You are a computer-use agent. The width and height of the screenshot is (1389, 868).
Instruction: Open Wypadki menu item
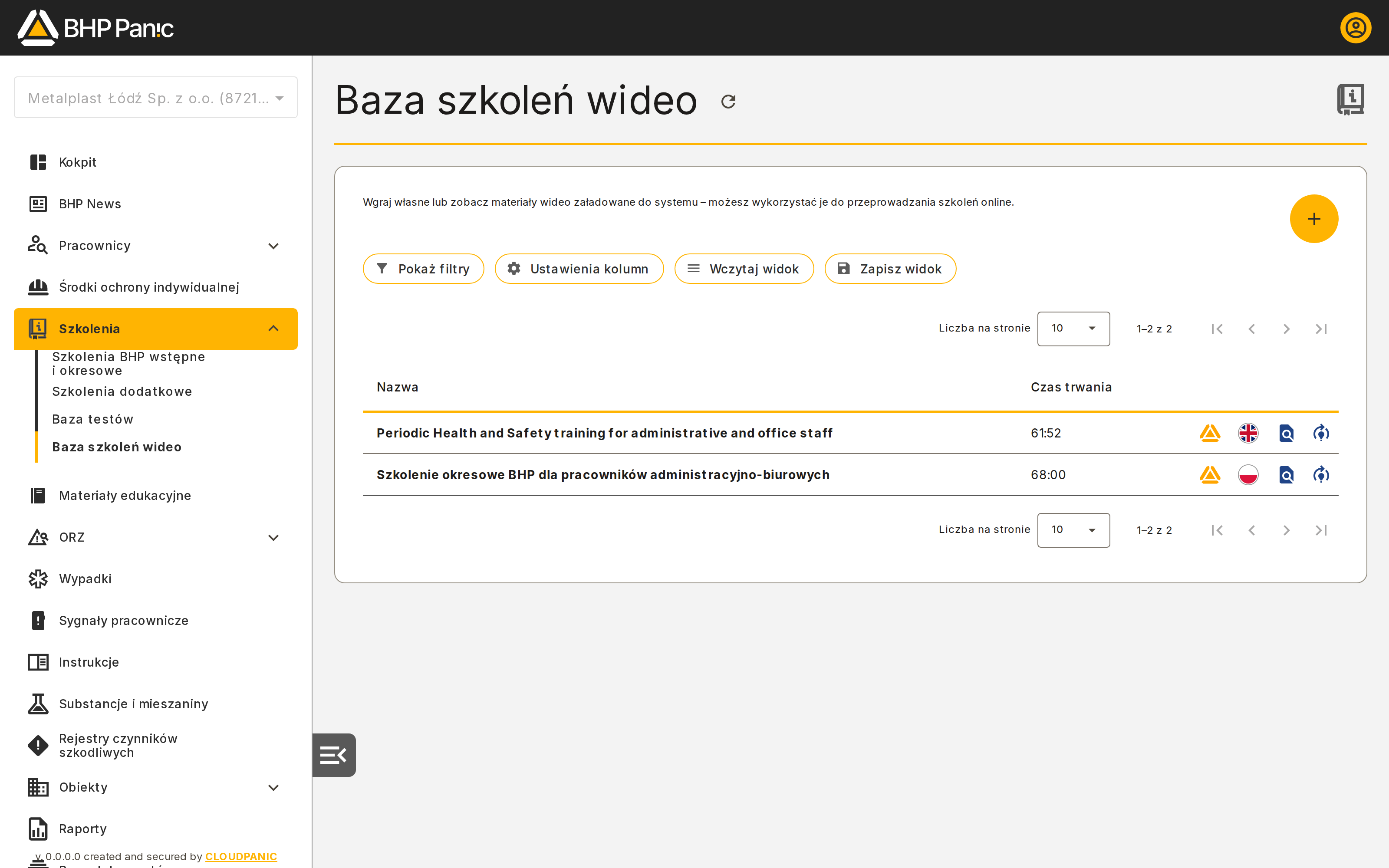[x=155, y=579]
